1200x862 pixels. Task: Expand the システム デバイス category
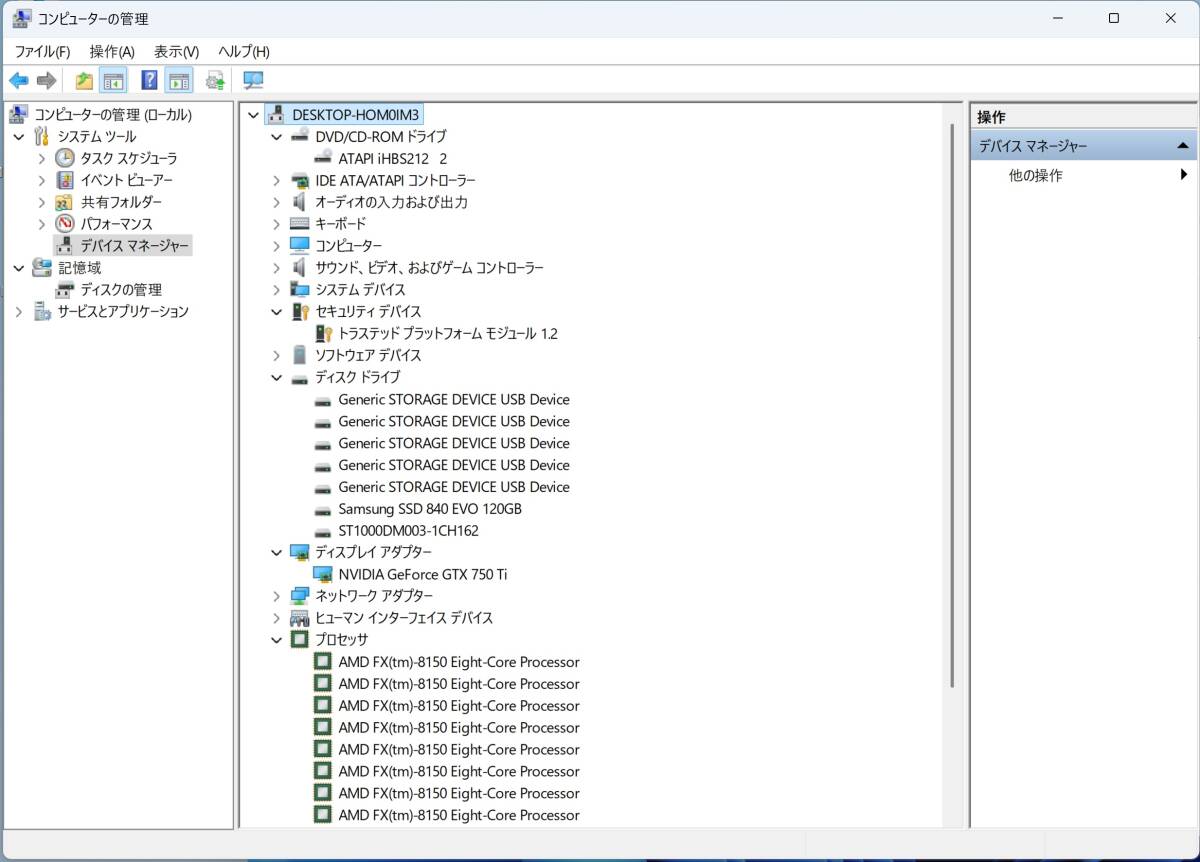point(277,290)
